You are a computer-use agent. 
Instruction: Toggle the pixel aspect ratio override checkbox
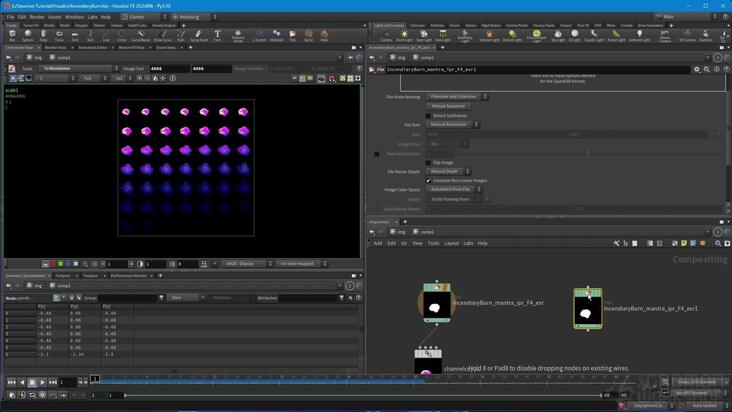[x=377, y=154]
